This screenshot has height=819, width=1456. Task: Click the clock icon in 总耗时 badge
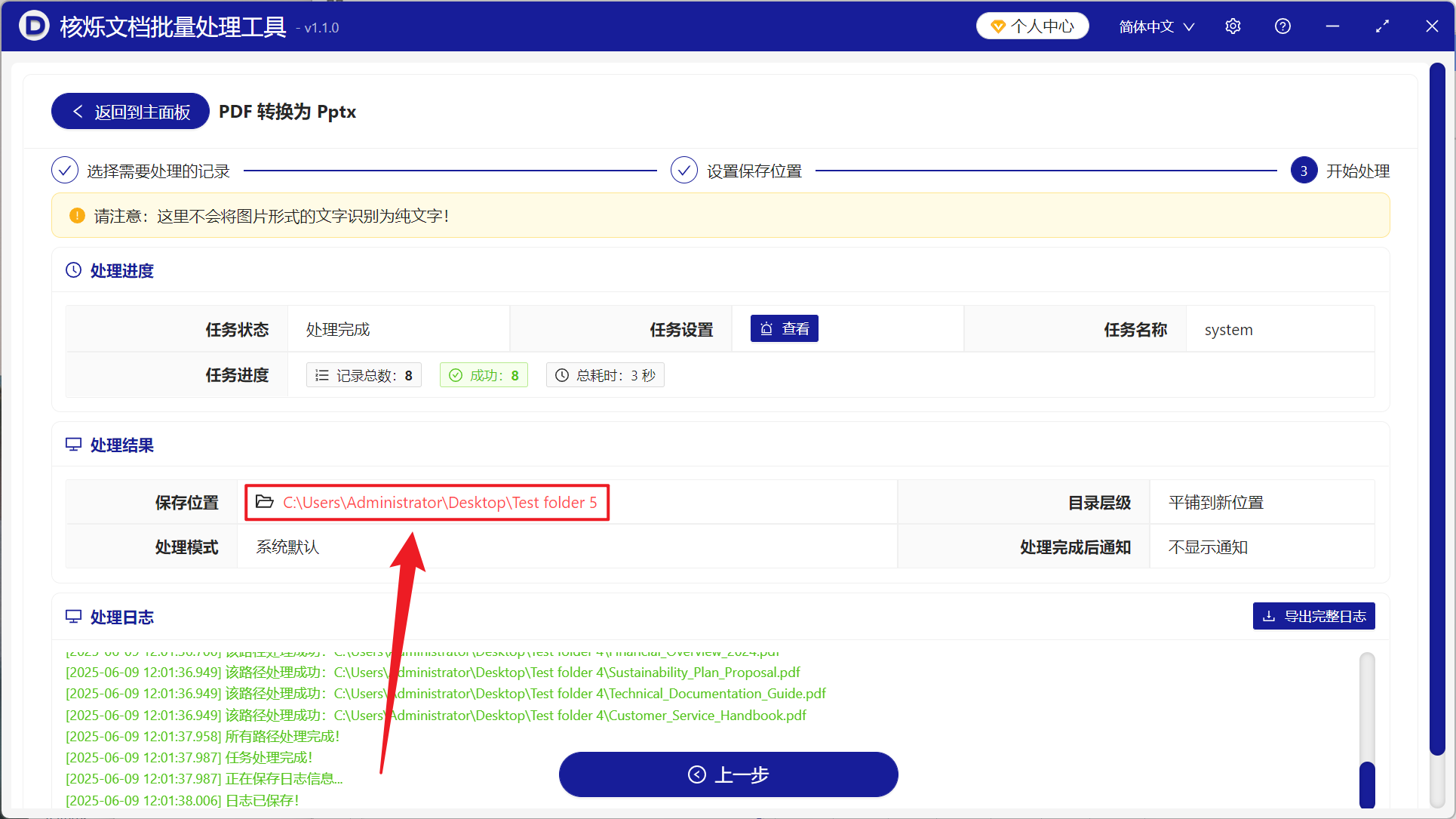[x=561, y=374]
